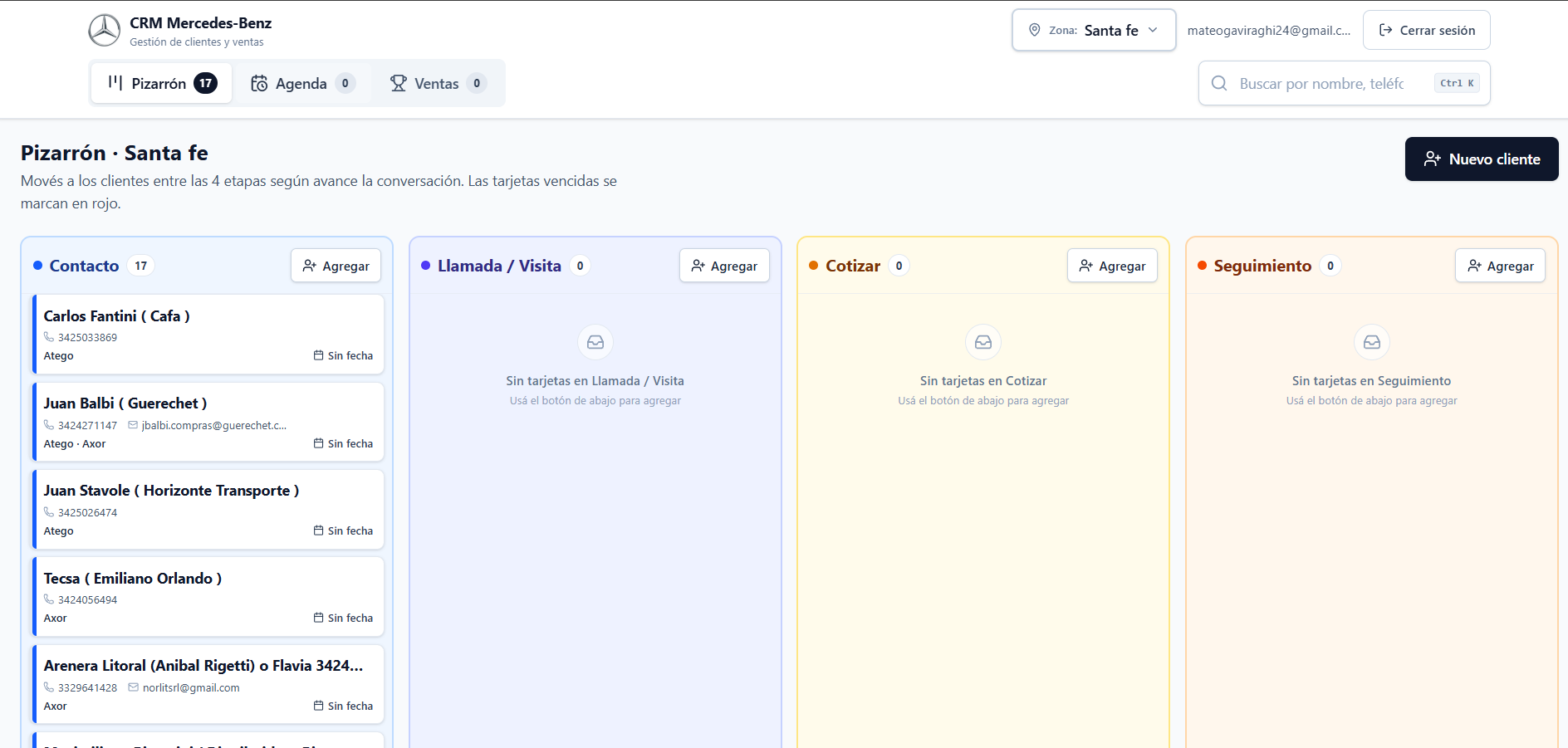Viewport: 1568px width, 748px height.
Task: Click text Sin tarjetas en Cotizar
Action: (983, 380)
